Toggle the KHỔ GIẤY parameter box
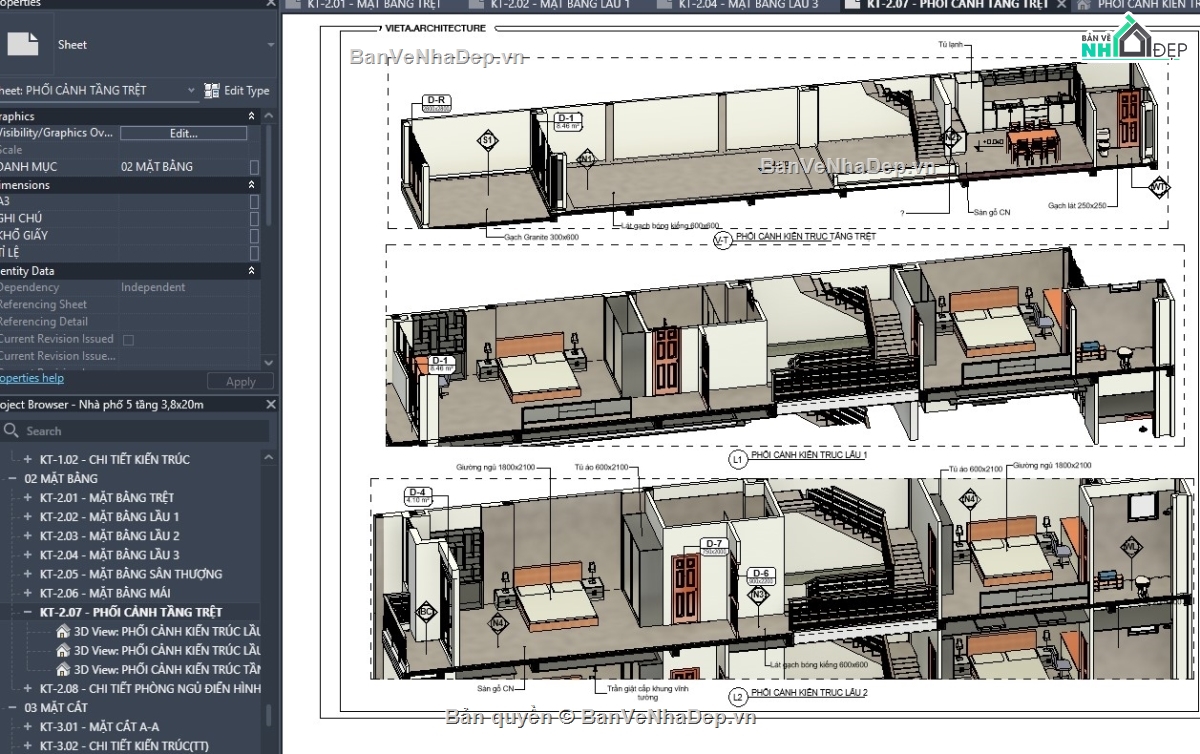This screenshot has height=754, width=1200. [x=254, y=235]
